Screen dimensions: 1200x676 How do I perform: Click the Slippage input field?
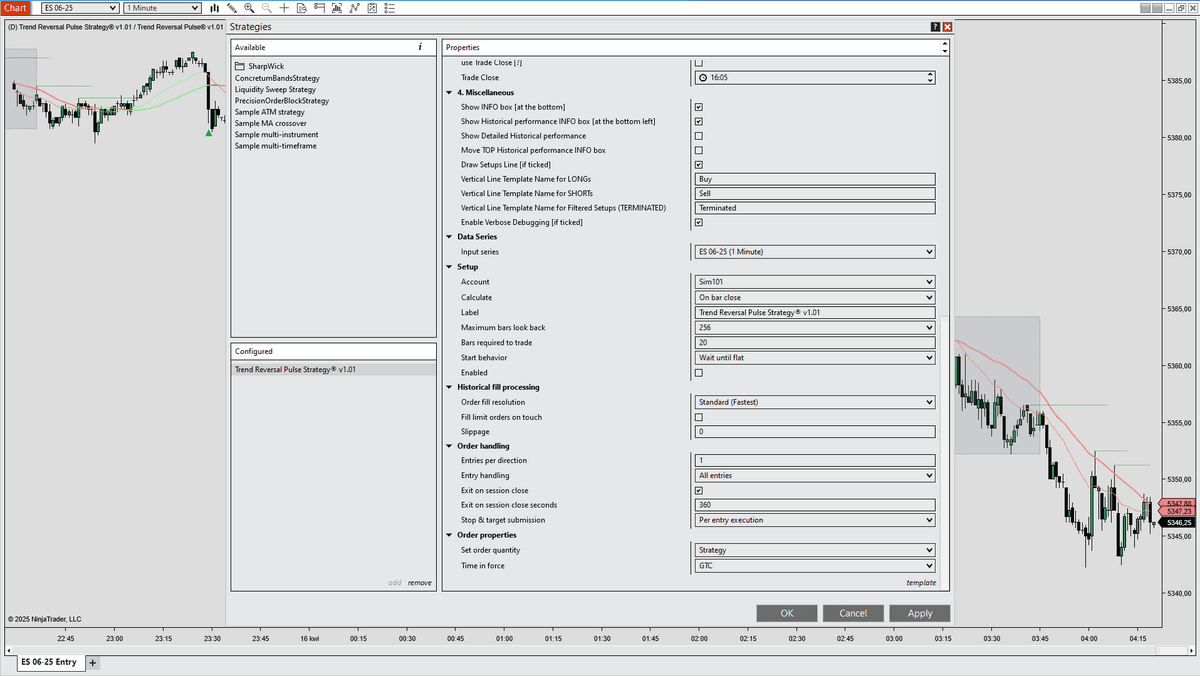tap(814, 432)
